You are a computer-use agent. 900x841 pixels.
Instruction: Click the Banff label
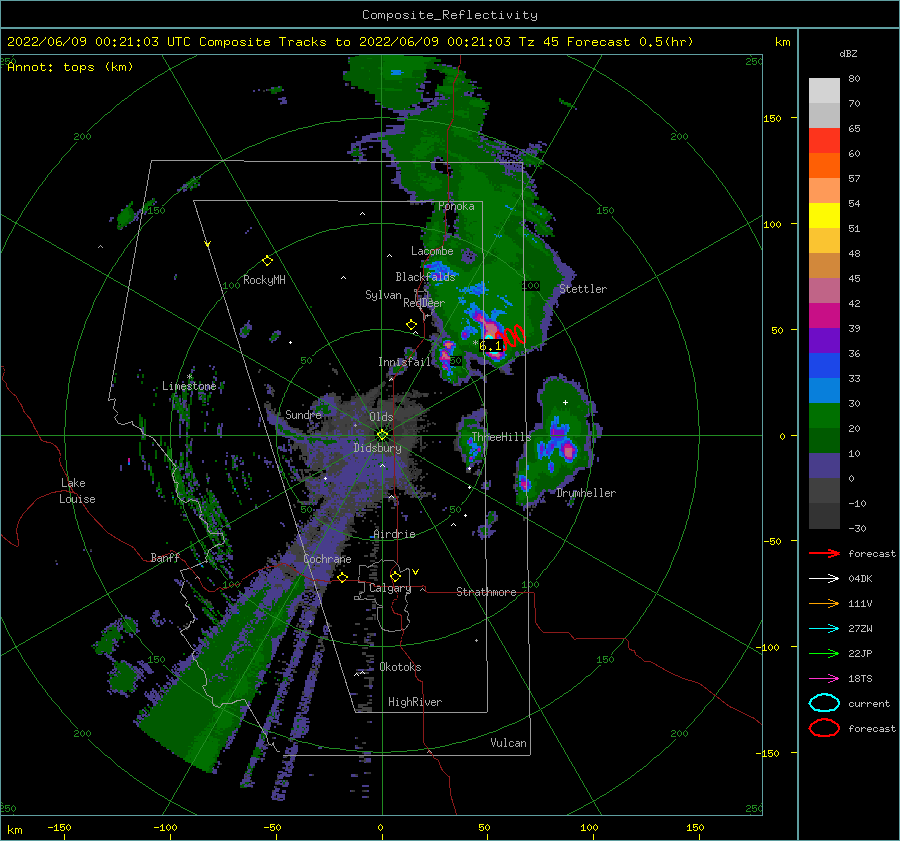coord(165,557)
